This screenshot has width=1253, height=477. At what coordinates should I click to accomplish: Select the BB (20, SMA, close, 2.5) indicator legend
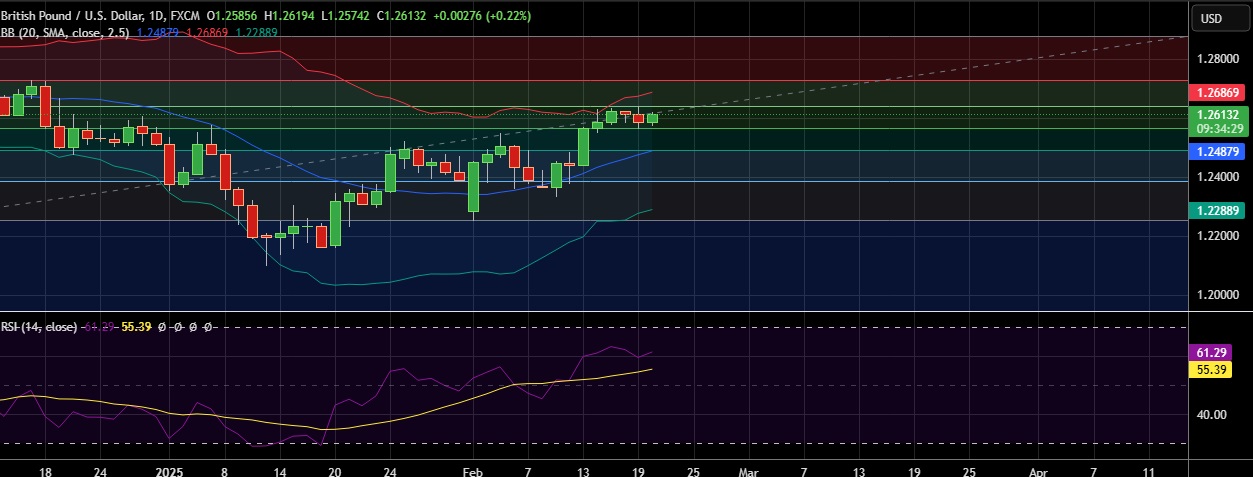66,32
